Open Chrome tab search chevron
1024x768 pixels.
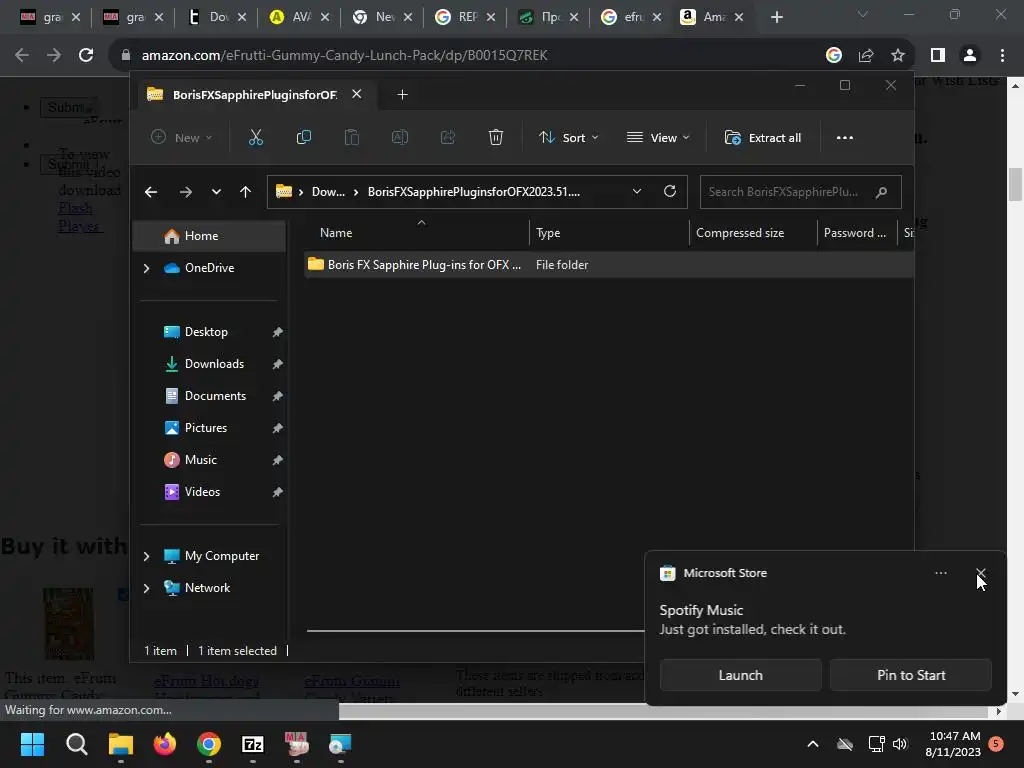(863, 14)
